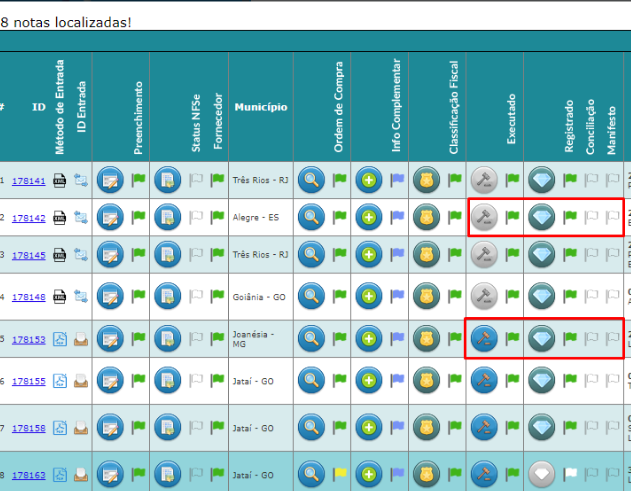The height and width of the screenshot is (491, 631).
Task: Click the gray Executado gavel for 178142
Action: click(x=485, y=218)
